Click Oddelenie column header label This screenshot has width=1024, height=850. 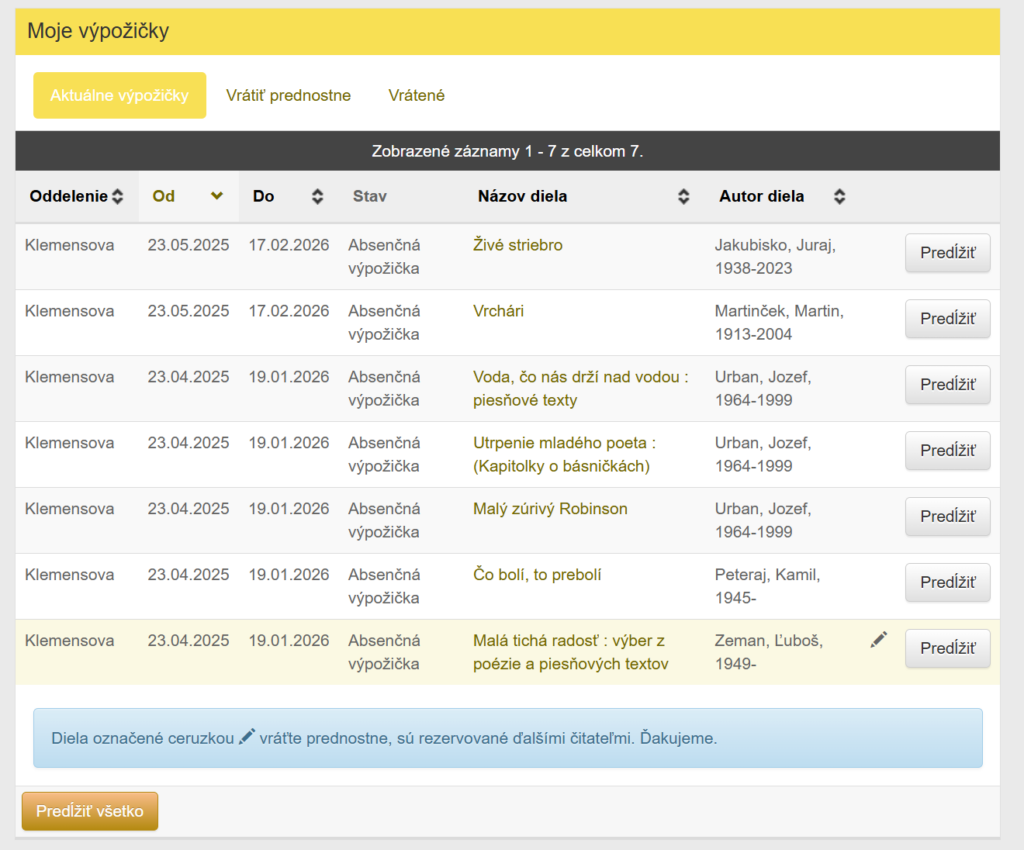(x=69, y=197)
